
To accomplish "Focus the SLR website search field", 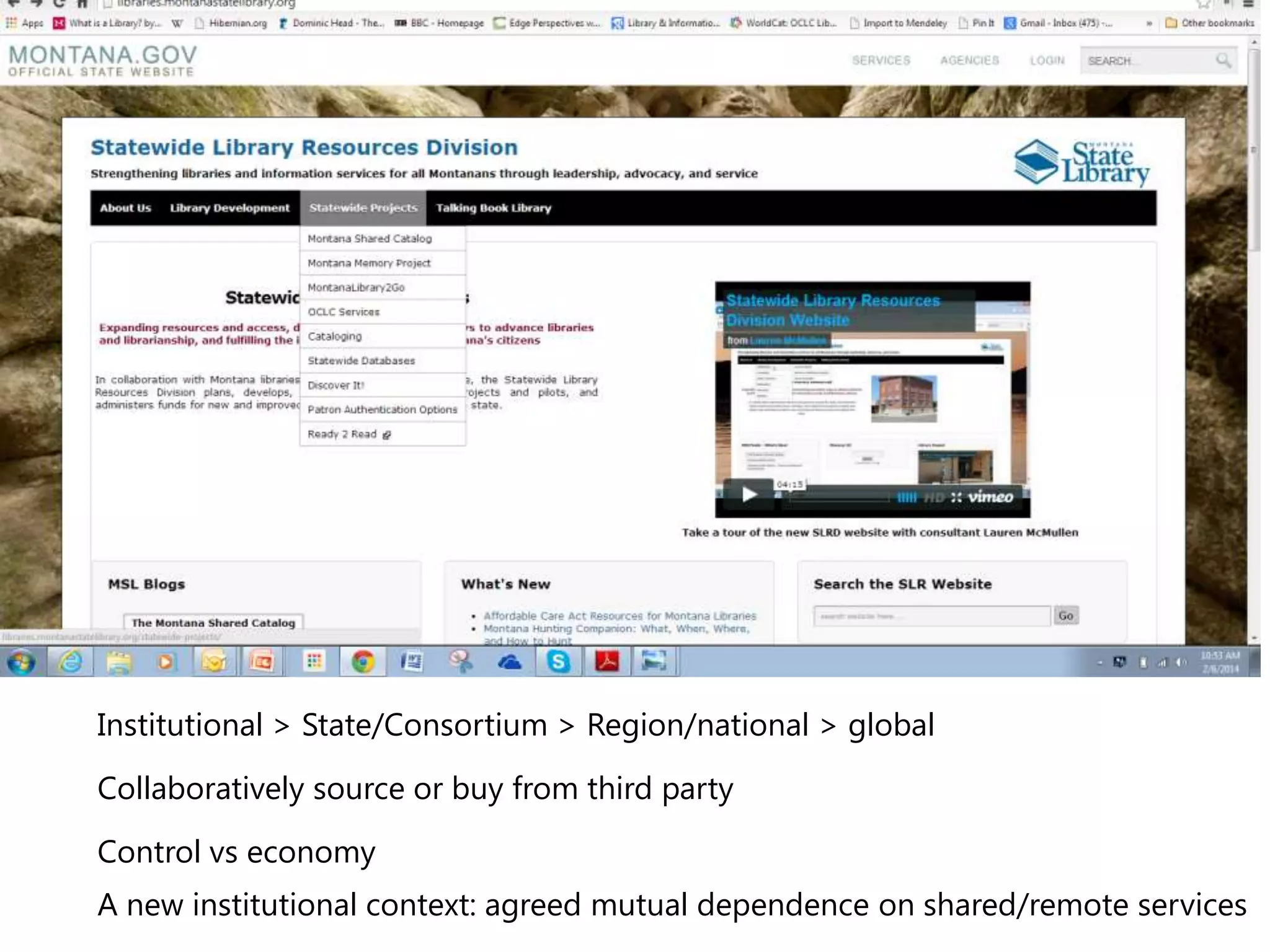I will click(931, 616).
